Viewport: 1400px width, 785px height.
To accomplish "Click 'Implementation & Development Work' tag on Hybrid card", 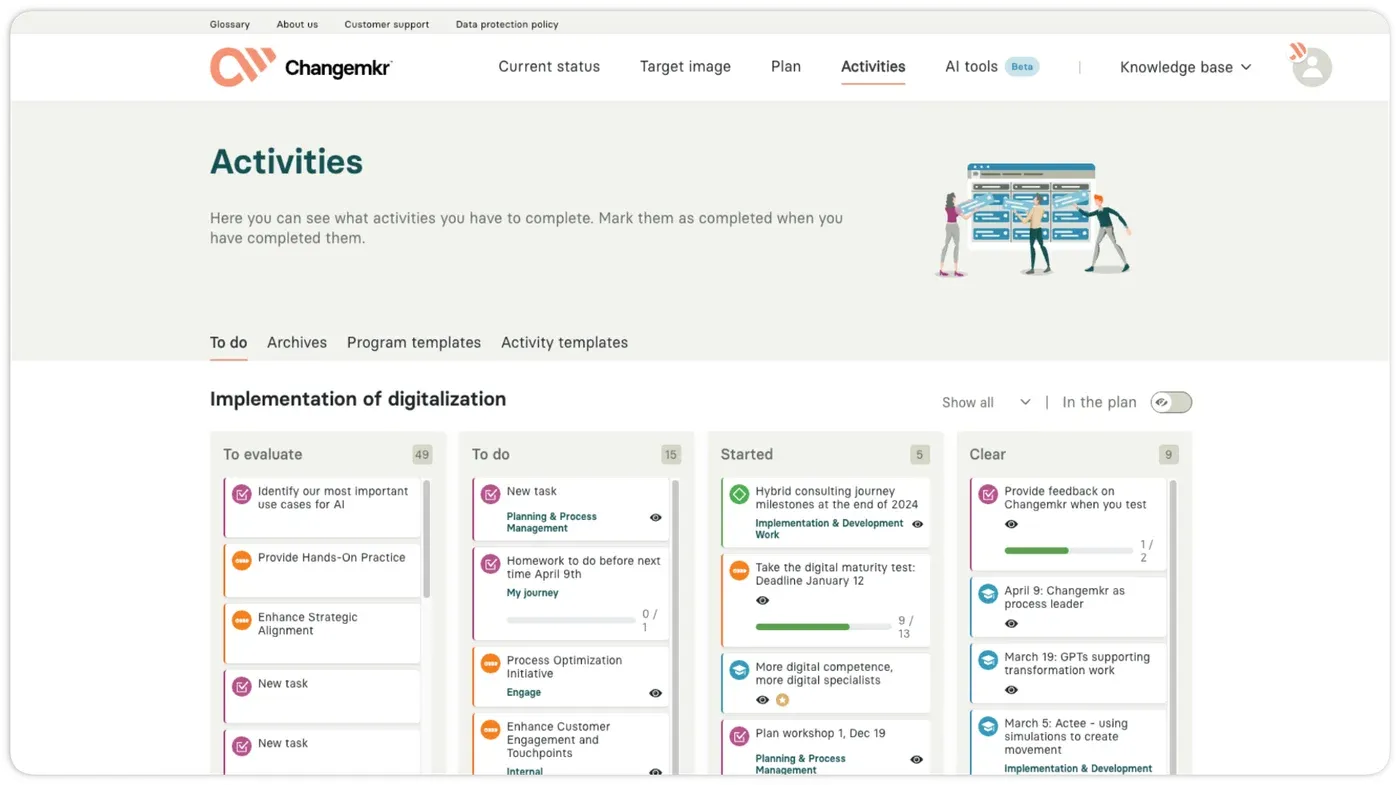I will (x=829, y=529).
